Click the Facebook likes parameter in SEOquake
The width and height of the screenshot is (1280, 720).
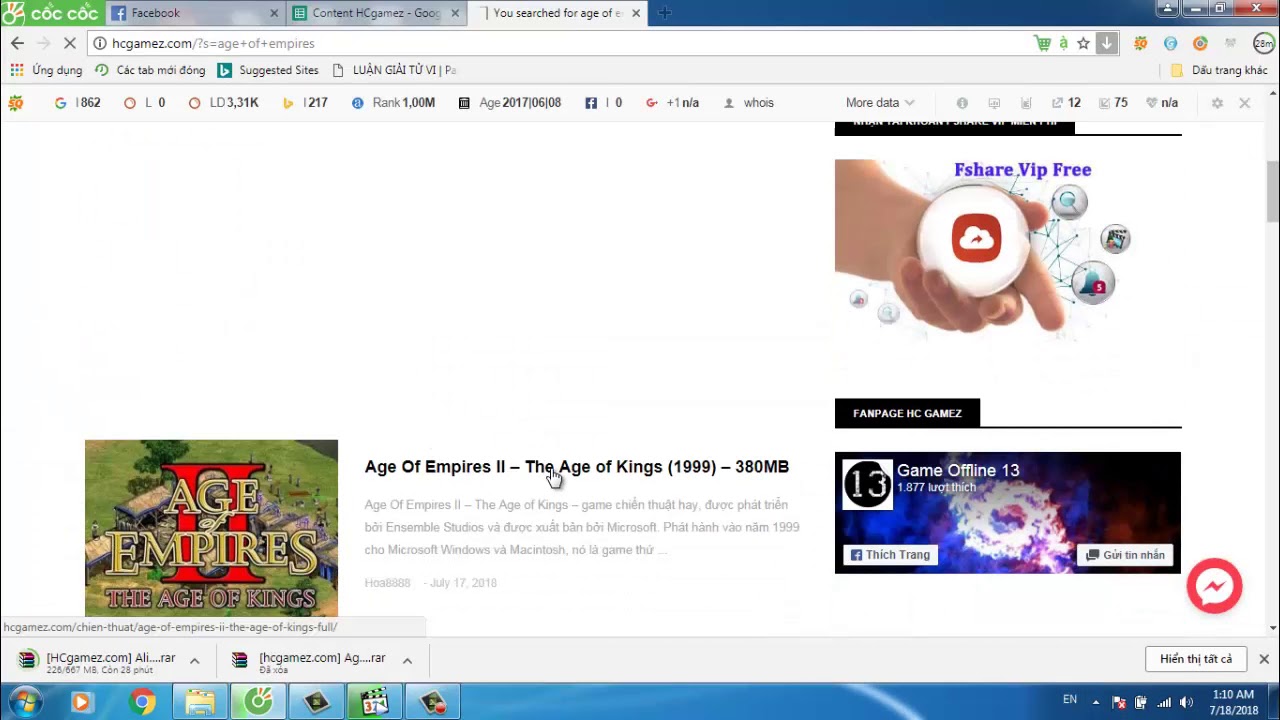[604, 103]
